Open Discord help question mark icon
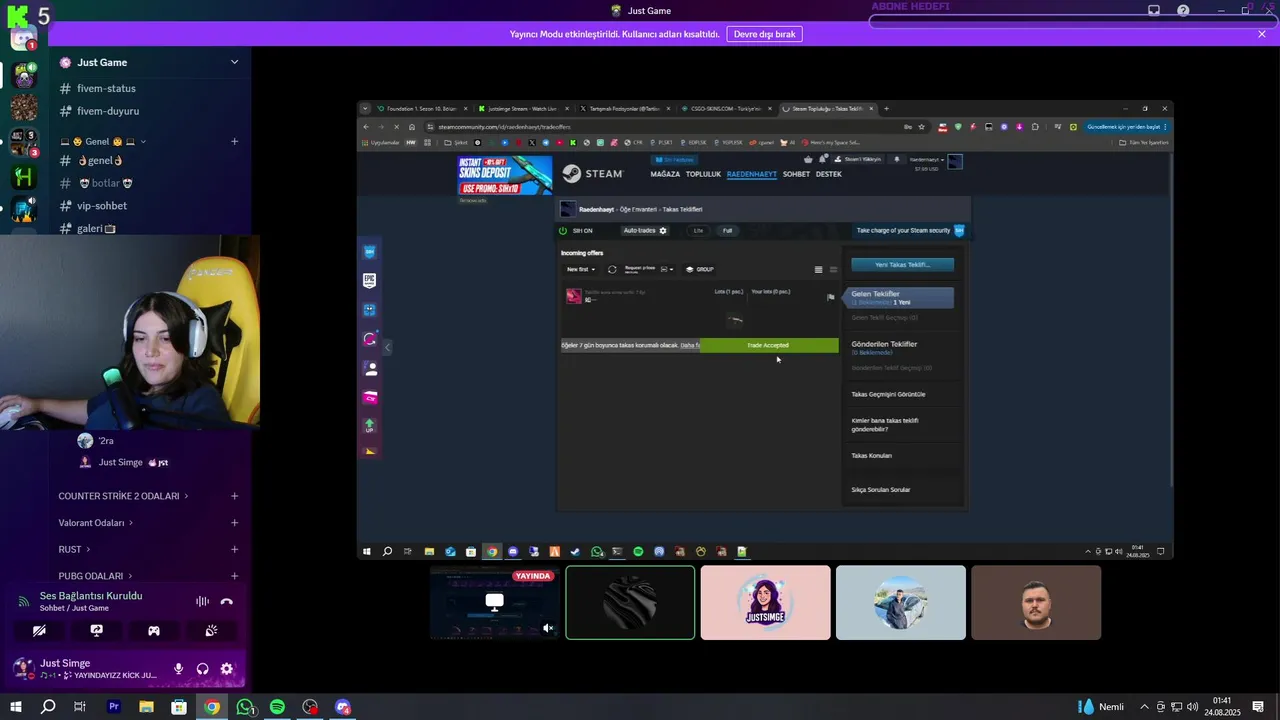The image size is (1280, 720). click(1183, 10)
